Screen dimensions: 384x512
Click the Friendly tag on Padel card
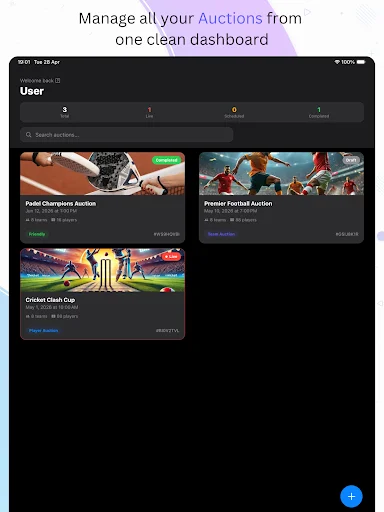click(37, 234)
